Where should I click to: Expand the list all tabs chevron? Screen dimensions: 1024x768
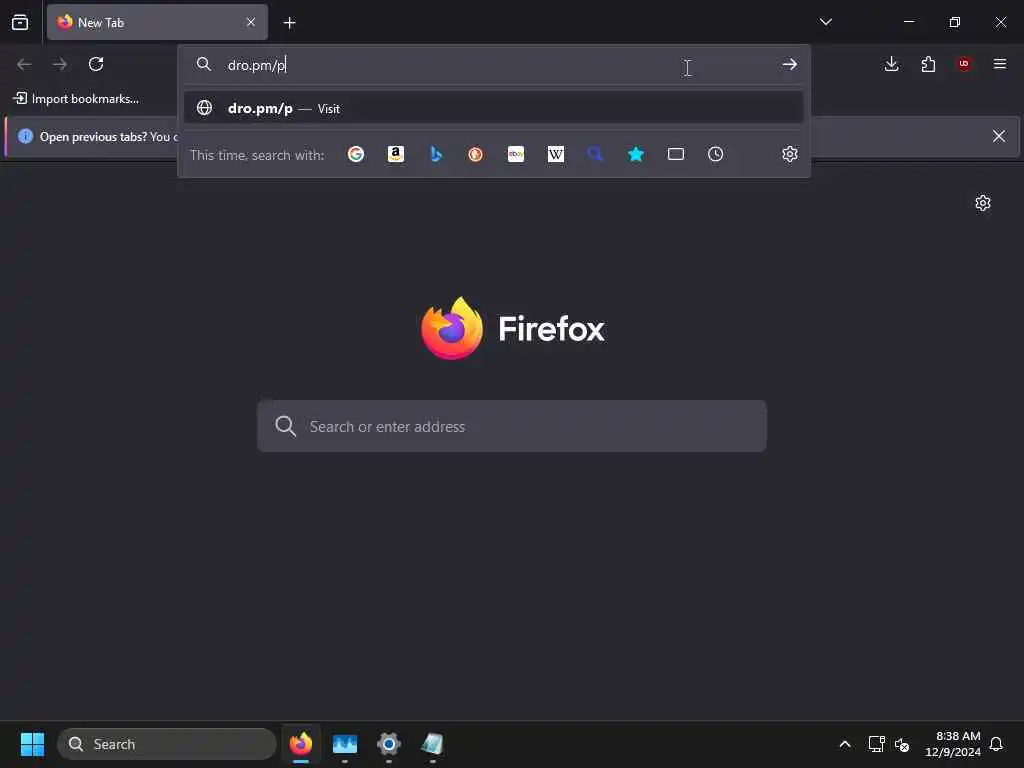[x=825, y=22]
